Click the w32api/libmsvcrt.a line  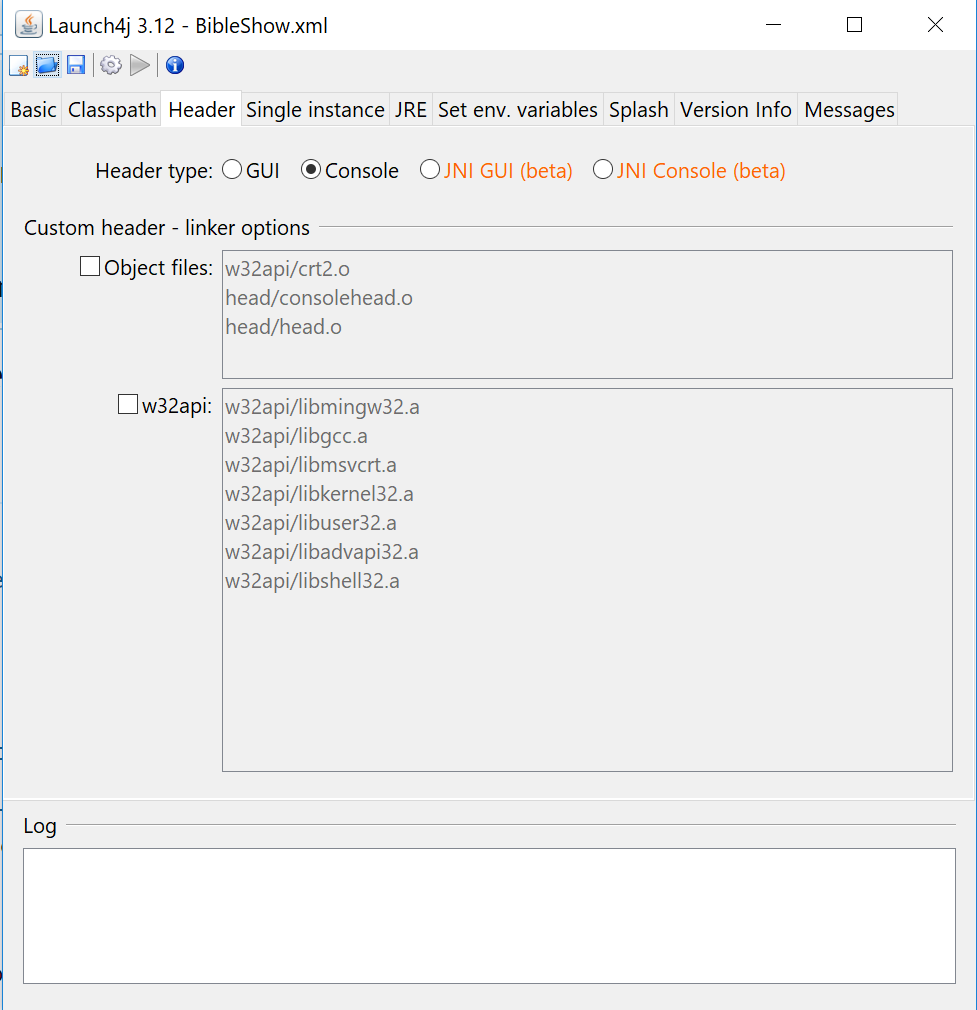(x=310, y=465)
